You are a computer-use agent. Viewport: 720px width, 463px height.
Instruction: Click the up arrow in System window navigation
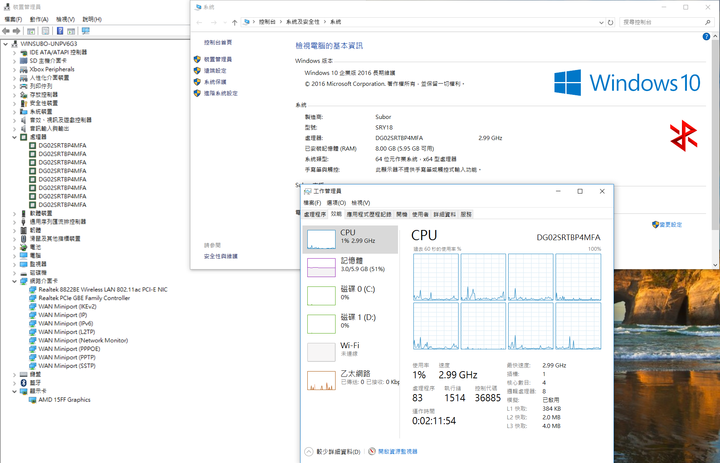(x=235, y=22)
